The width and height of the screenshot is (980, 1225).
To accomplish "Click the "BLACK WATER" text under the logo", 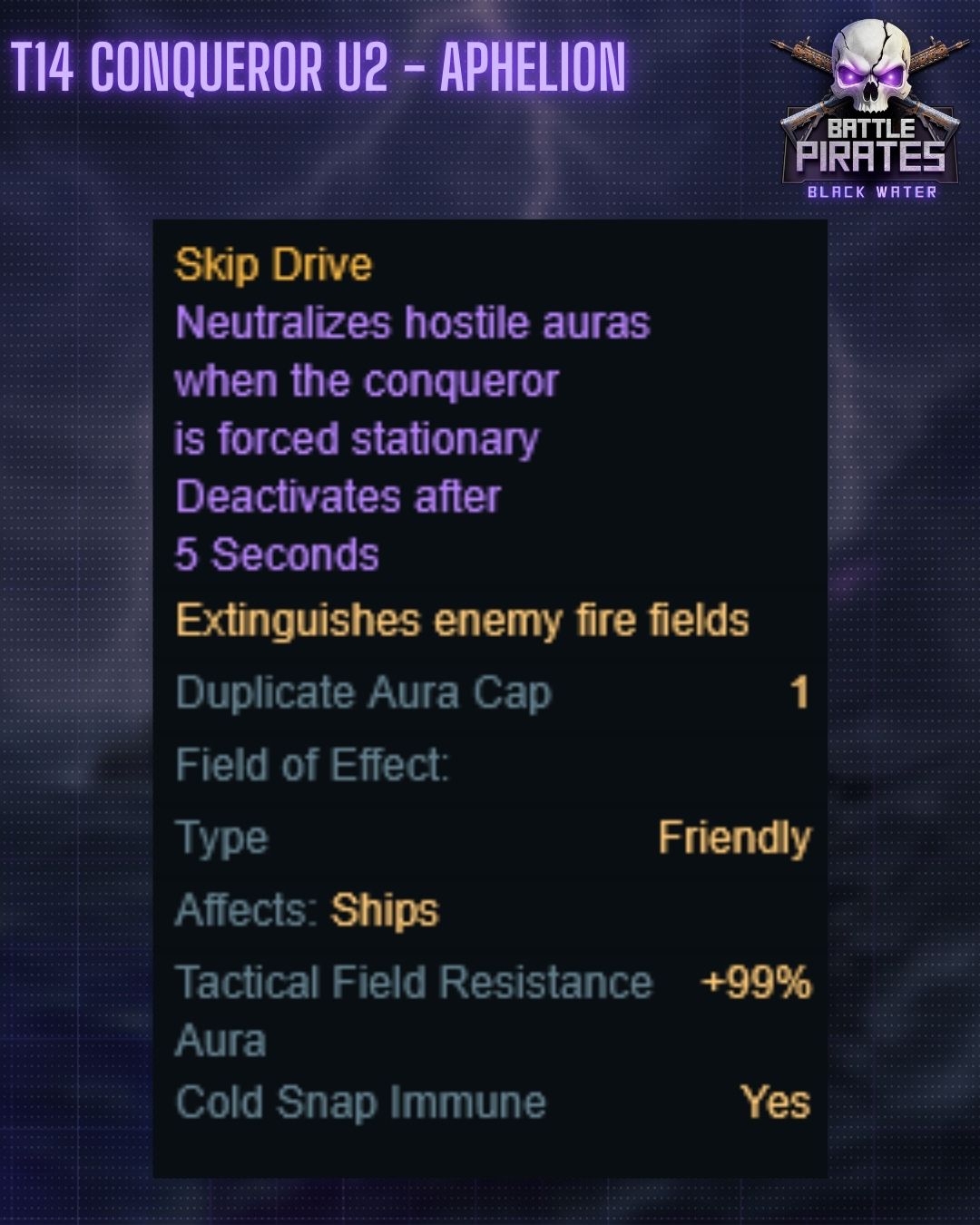I will point(871,191).
